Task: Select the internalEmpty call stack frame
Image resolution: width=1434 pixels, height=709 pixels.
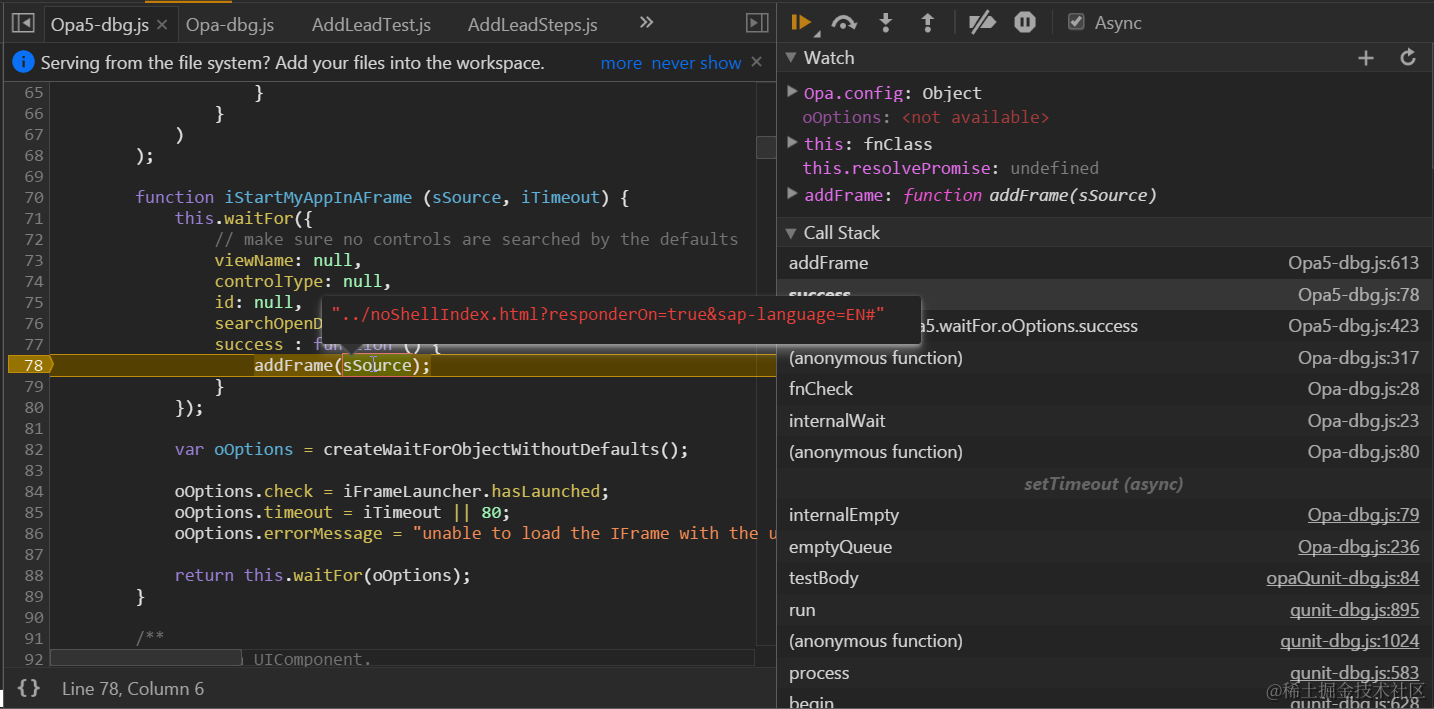Action: [x=1104, y=515]
